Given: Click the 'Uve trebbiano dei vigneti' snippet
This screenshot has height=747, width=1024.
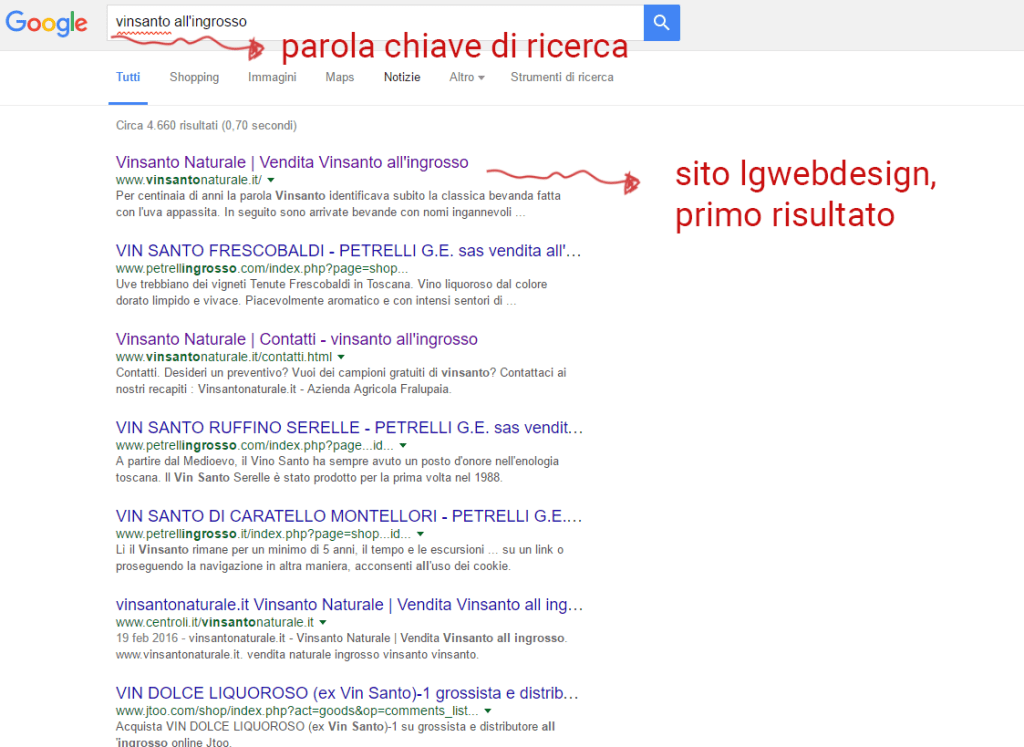Looking at the screenshot, I should click(x=332, y=293).
